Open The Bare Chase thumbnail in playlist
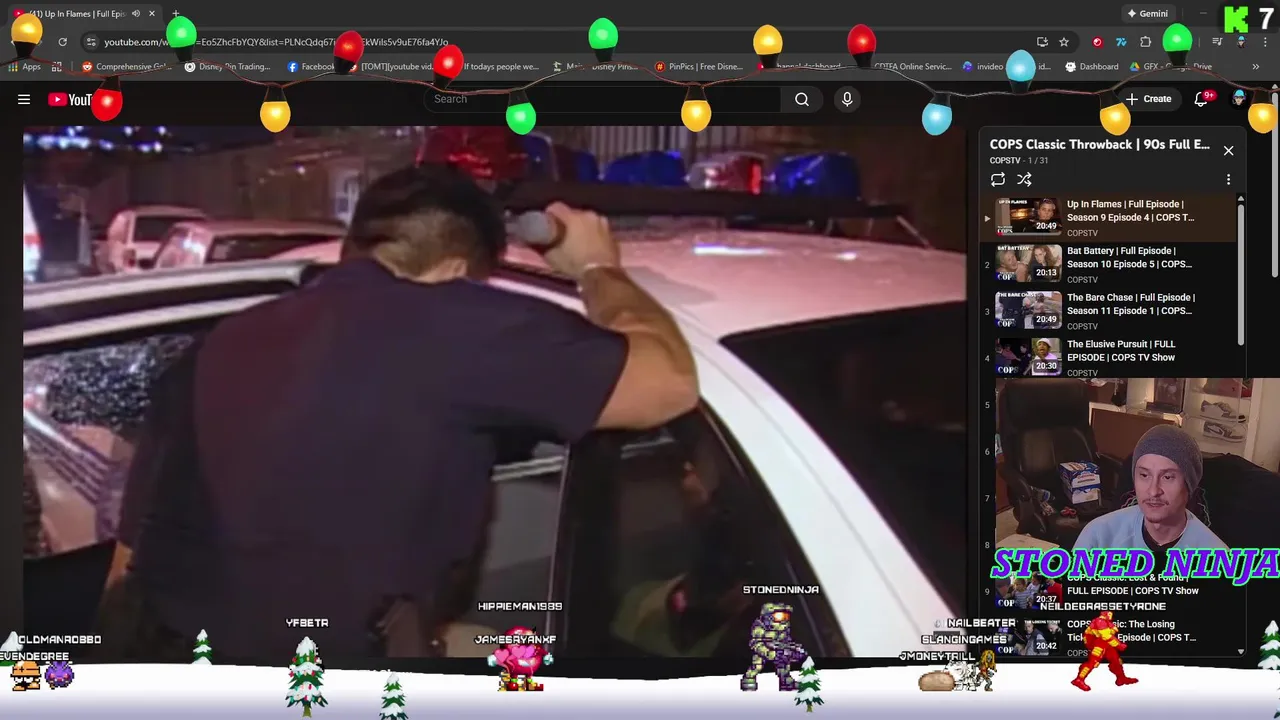Screen dimensions: 1280x720 pos(1028,310)
